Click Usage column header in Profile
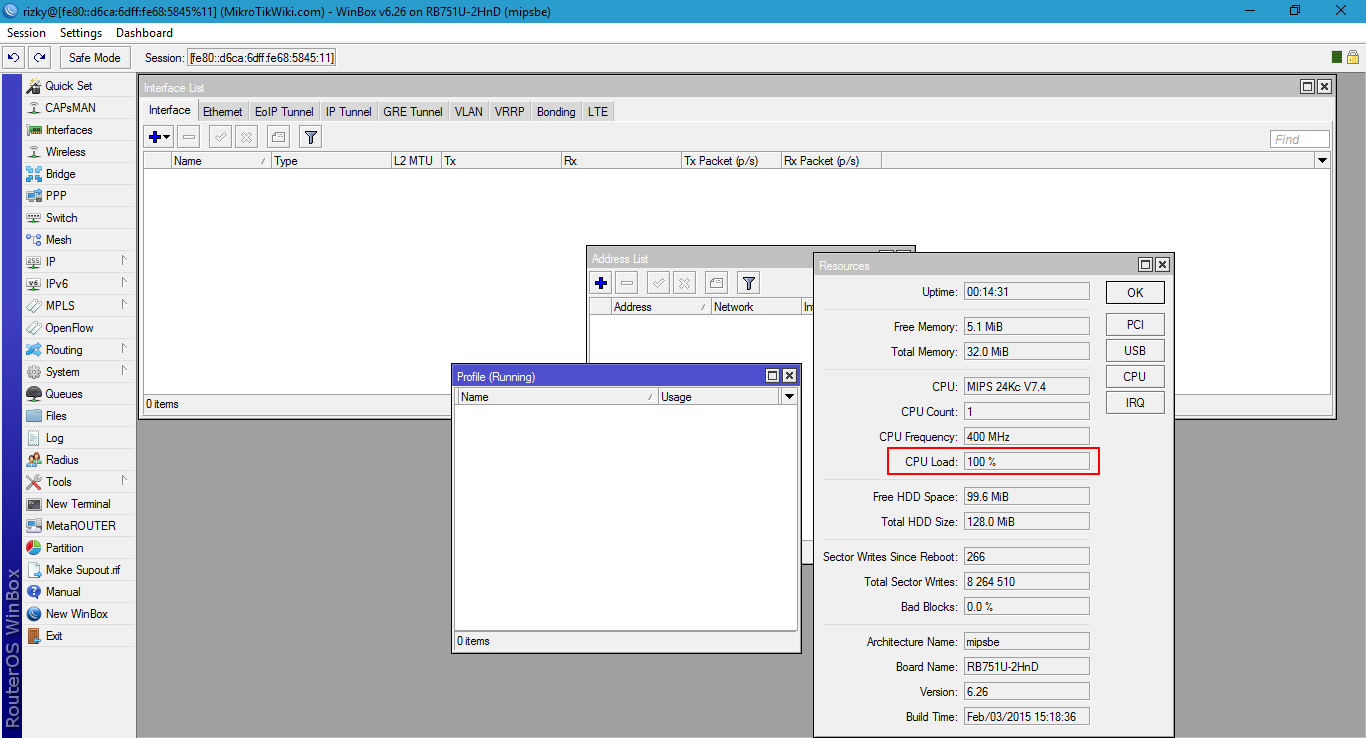Screen dimensions: 1366x738 coord(719,397)
